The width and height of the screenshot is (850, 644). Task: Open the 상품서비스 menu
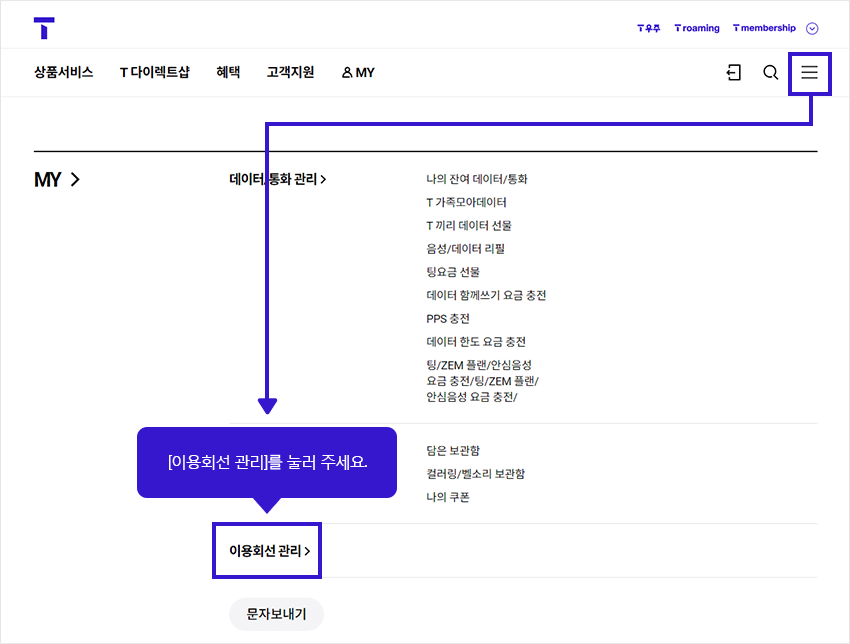[63, 72]
